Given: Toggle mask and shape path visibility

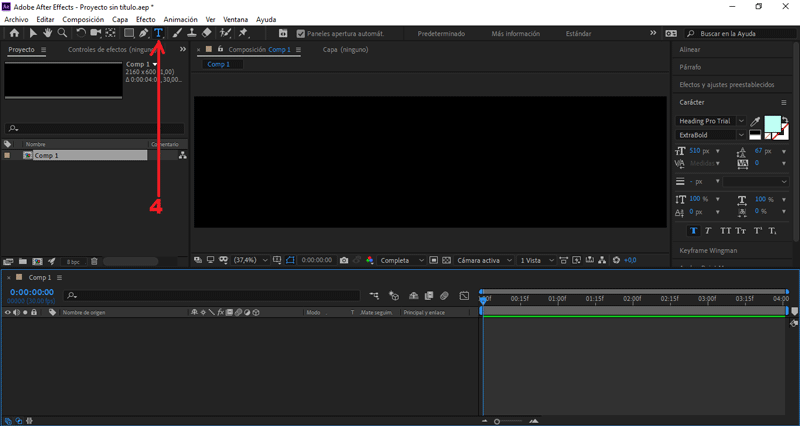Looking at the screenshot, I should (290, 260).
